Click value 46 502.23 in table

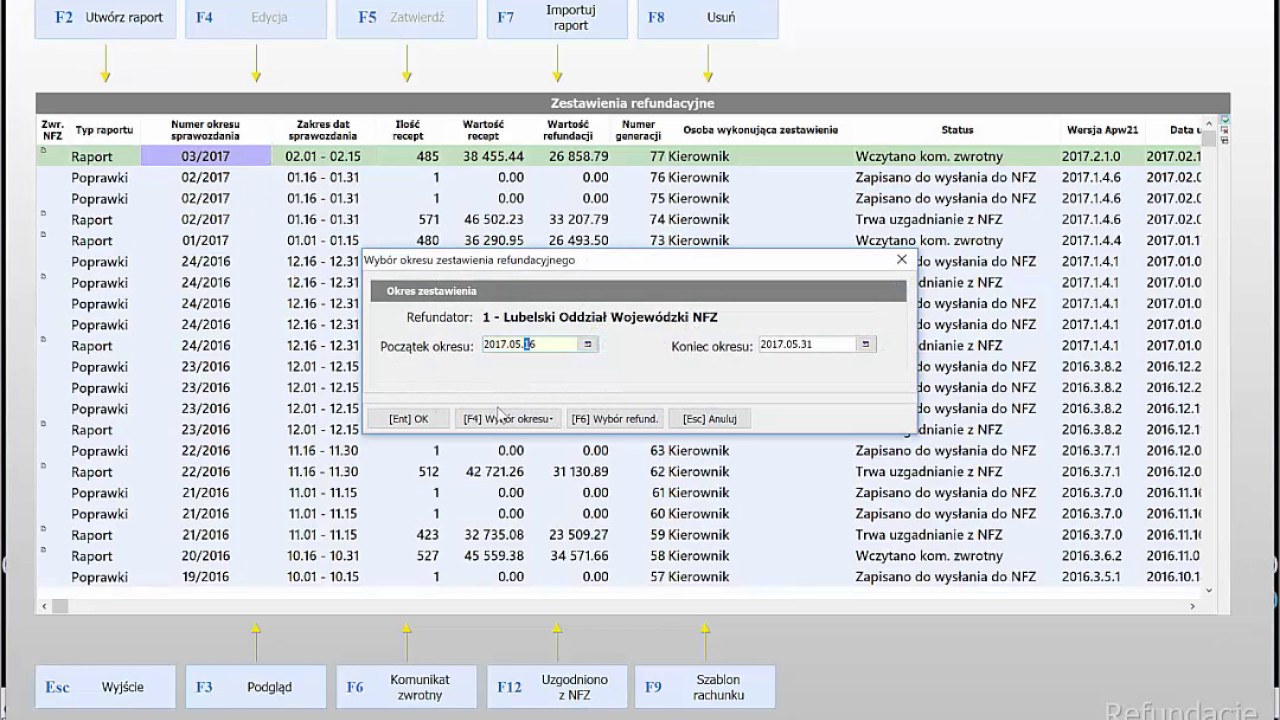[x=493, y=220]
